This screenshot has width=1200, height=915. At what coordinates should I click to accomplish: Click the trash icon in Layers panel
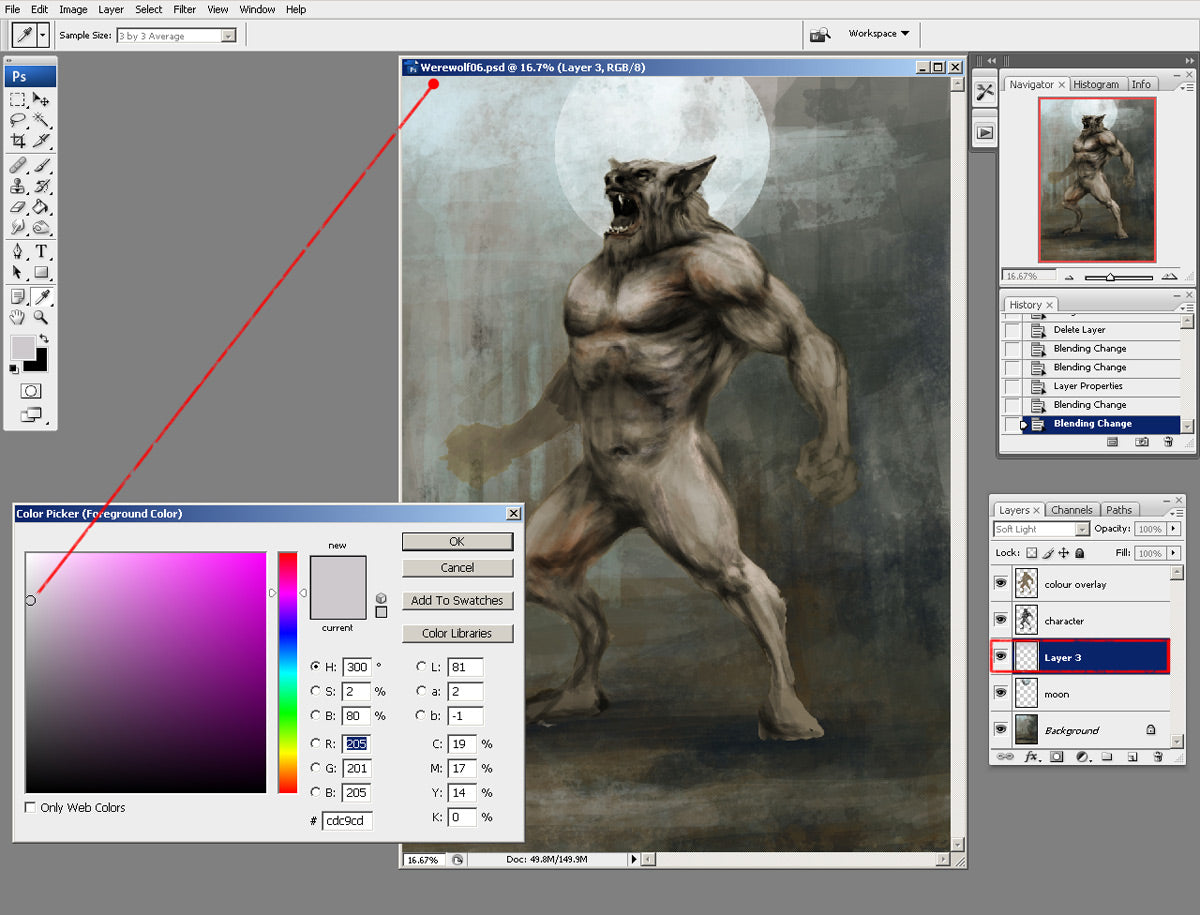coord(1157,757)
